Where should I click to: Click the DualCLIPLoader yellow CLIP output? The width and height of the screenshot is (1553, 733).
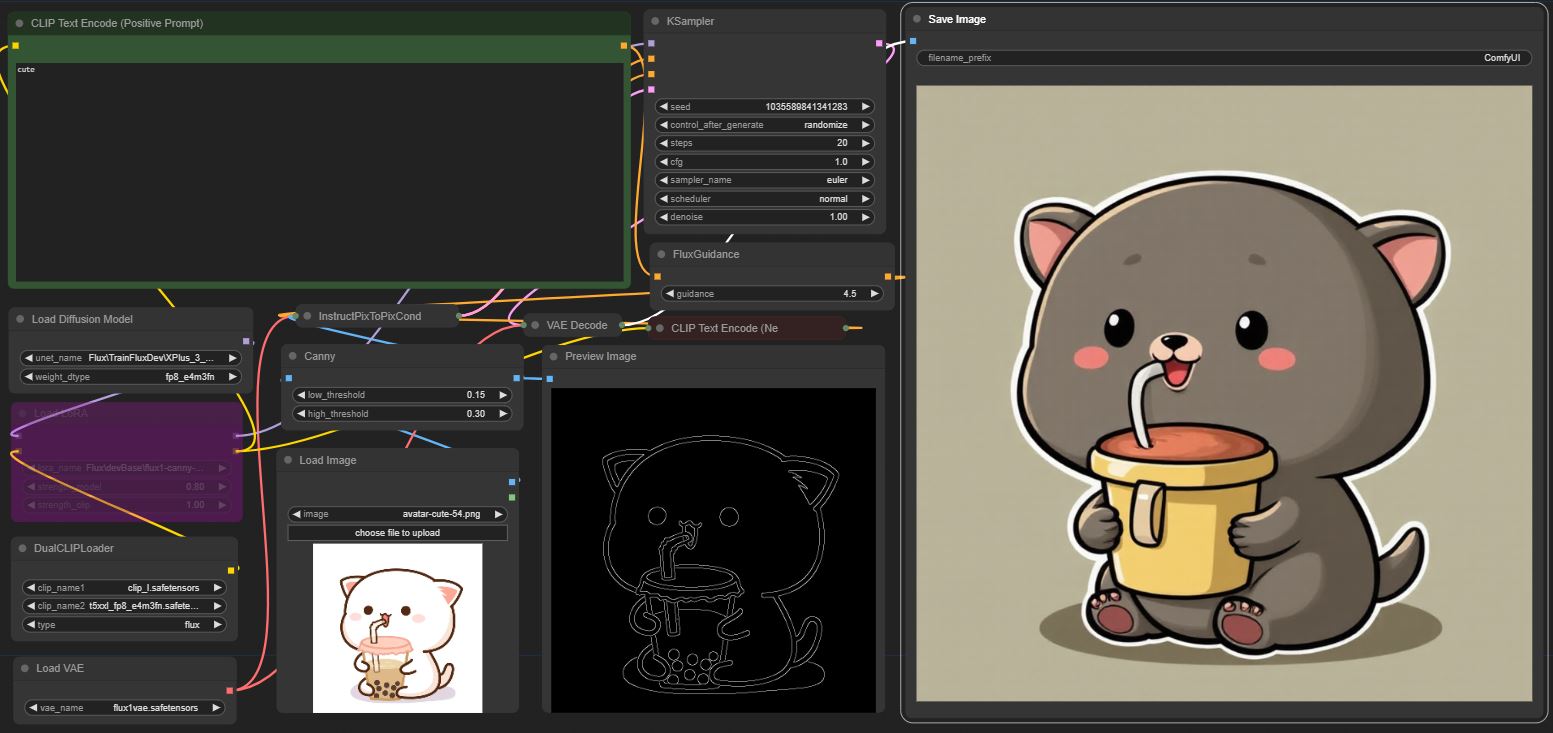(x=231, y=570)
